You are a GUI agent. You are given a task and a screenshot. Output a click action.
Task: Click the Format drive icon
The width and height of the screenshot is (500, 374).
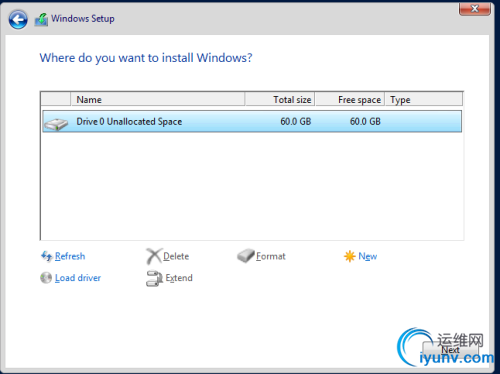coord(246,256)
